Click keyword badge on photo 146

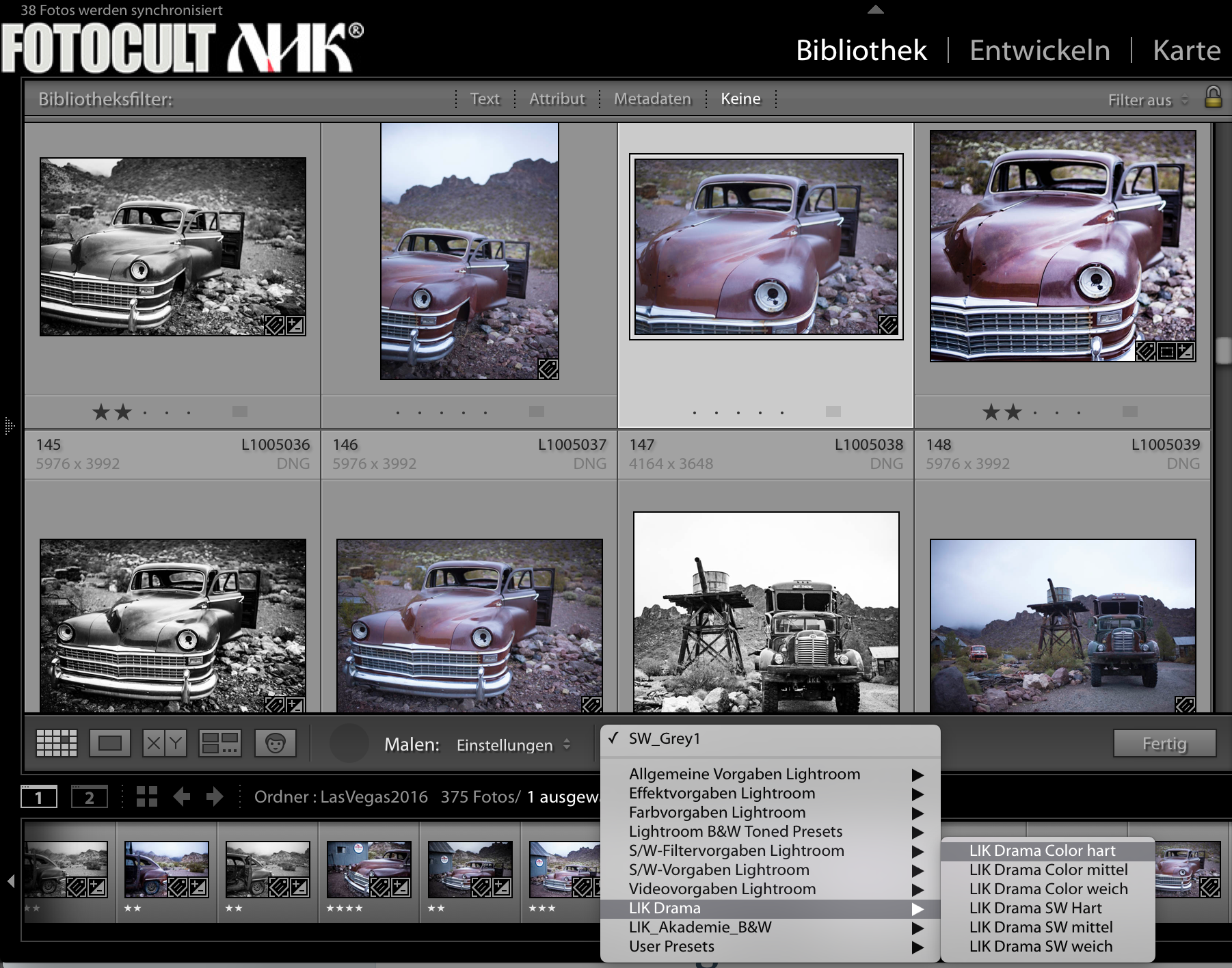coord(548,369)
